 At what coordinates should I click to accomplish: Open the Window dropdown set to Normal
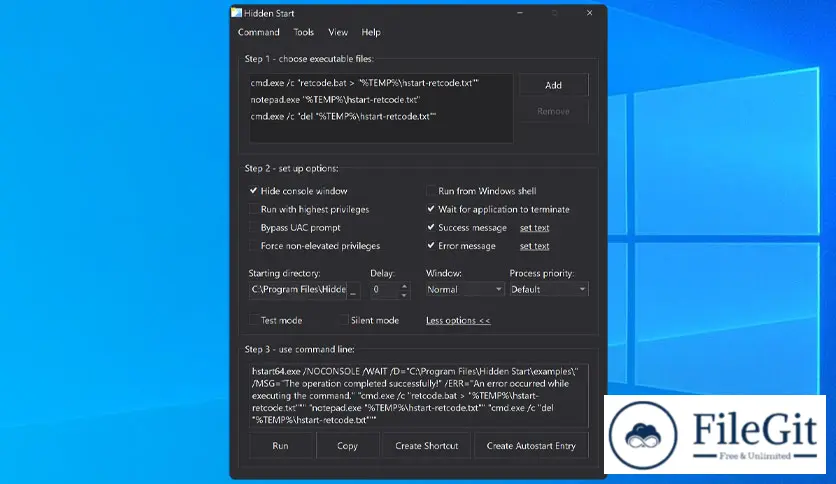pos(464,289)
